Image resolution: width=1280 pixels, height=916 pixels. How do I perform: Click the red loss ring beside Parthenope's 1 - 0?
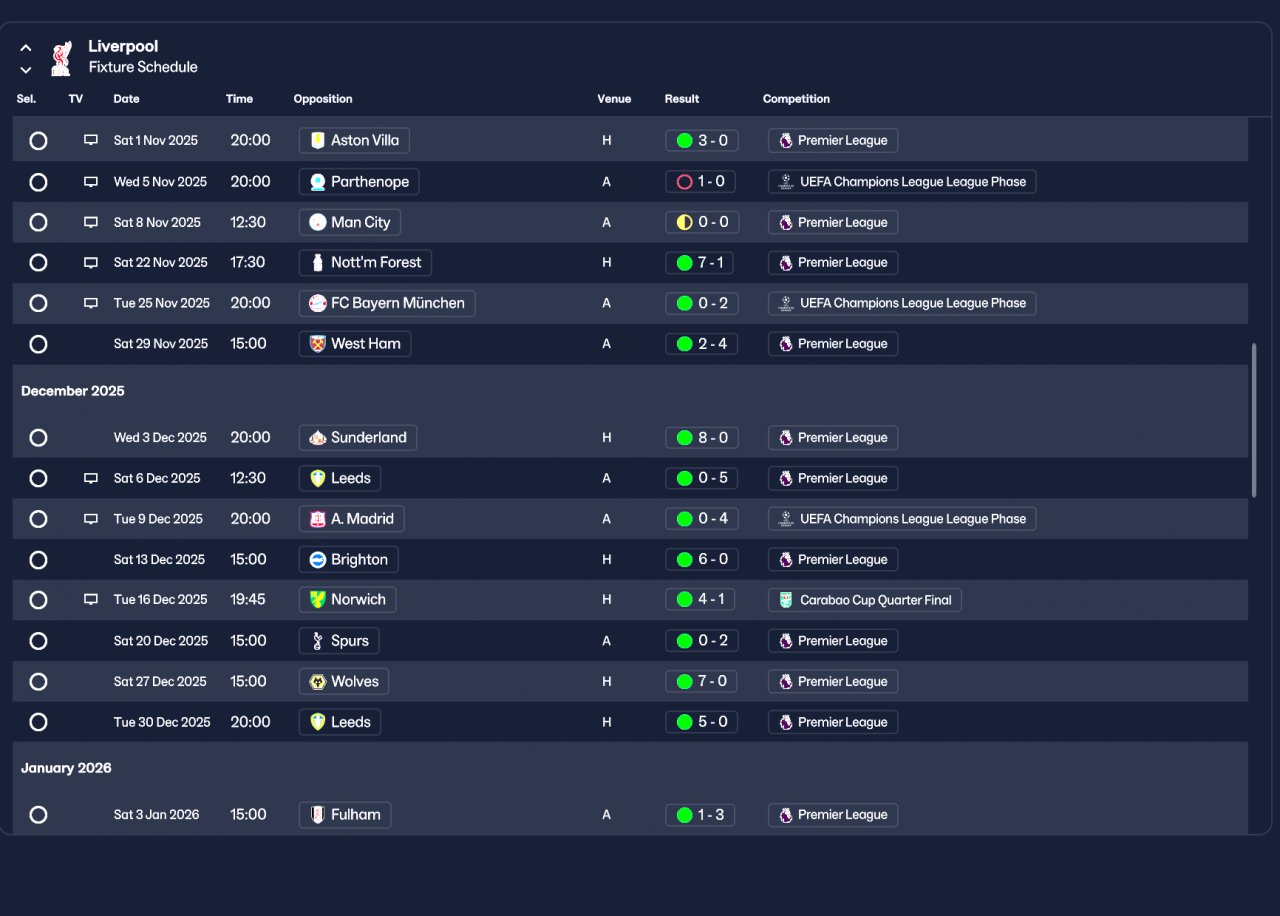(685, 182)
